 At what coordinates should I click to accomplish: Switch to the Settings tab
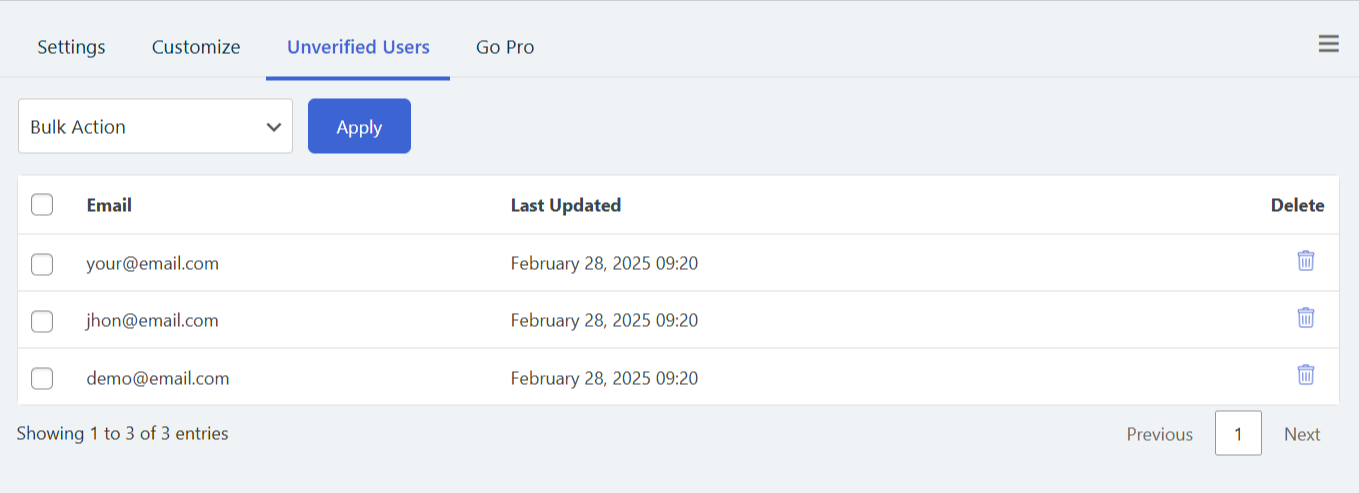tap(71, 47)
